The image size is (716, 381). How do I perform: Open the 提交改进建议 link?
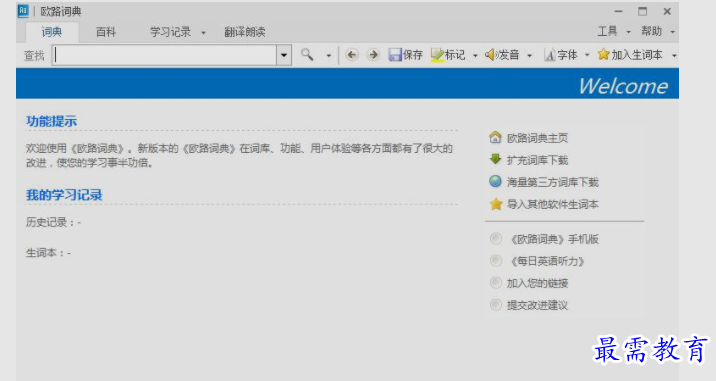point(537,305)
